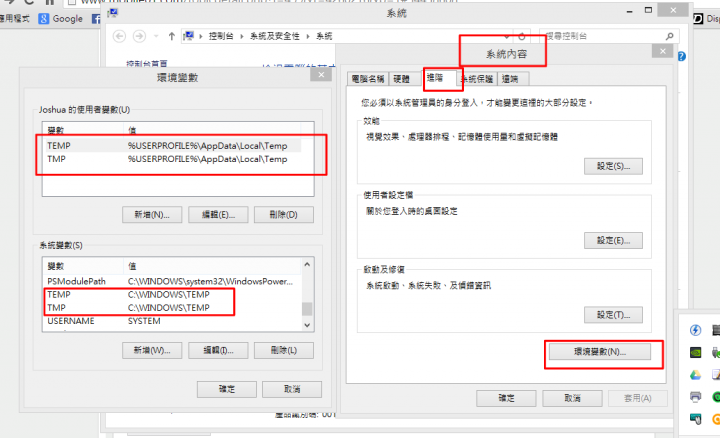Click 新增(W) for system variables
The width and height of the screenshot is (720, 438).
tap(152, 351)
